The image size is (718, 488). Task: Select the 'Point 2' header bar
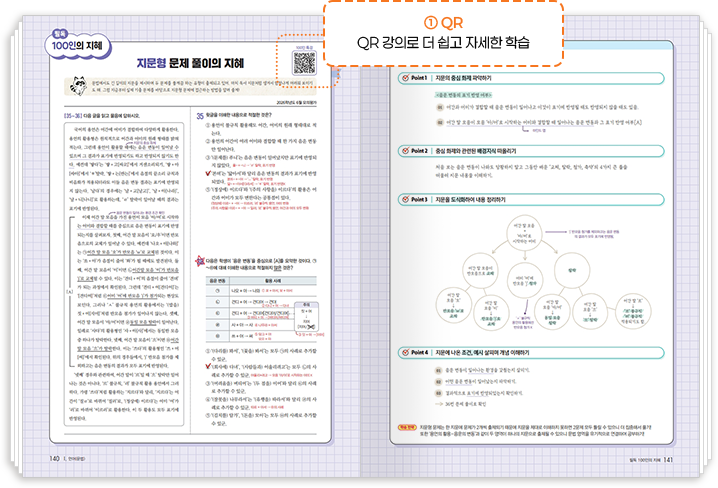point(531,151)
